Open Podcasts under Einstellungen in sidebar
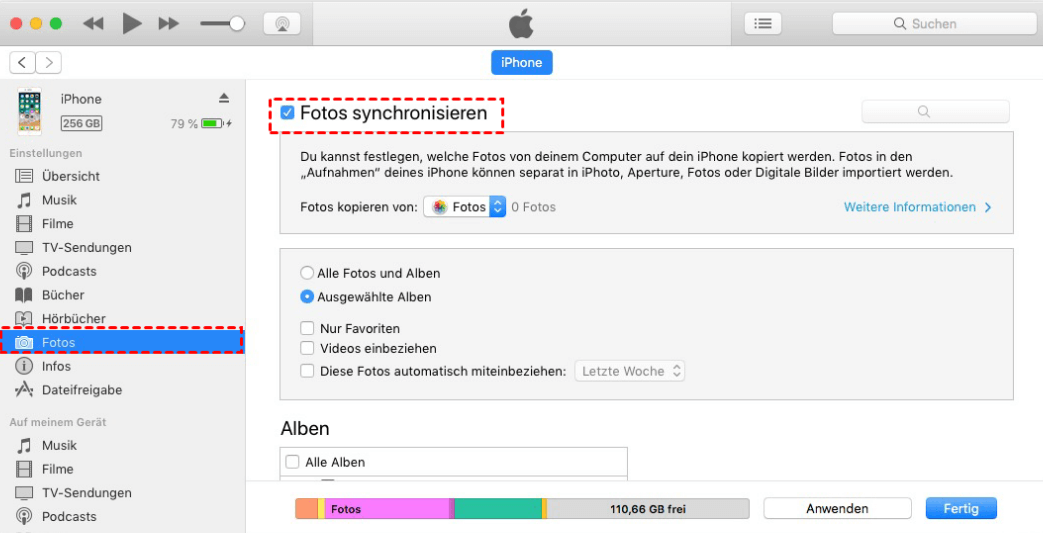1043x533 pixels. point(69,271)
